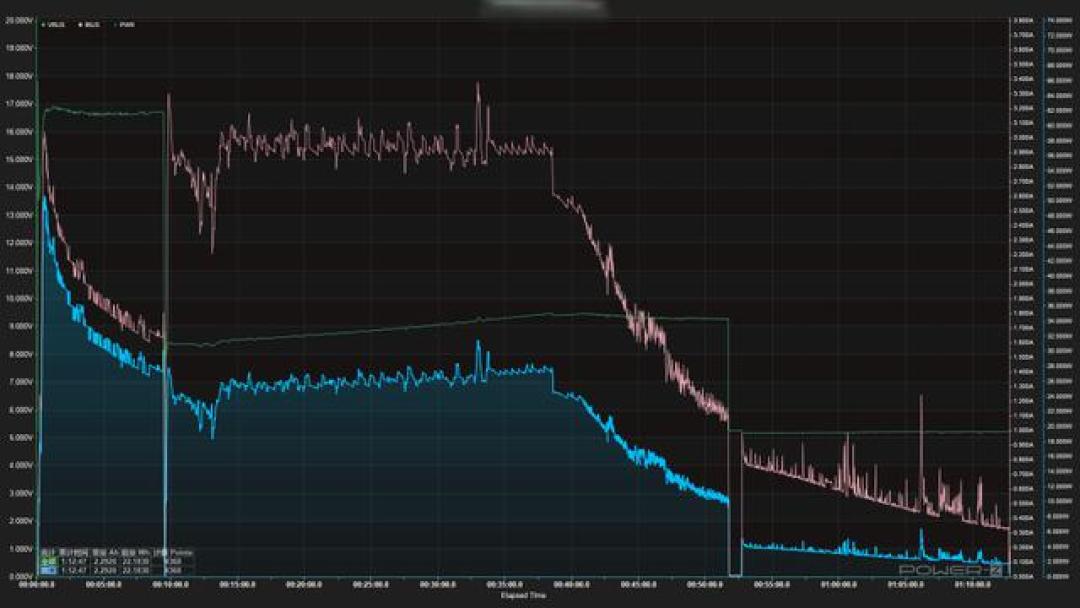
Task: Click the IBUS legend marker dot
Action: pyautogui.click(x=81, y=24)
